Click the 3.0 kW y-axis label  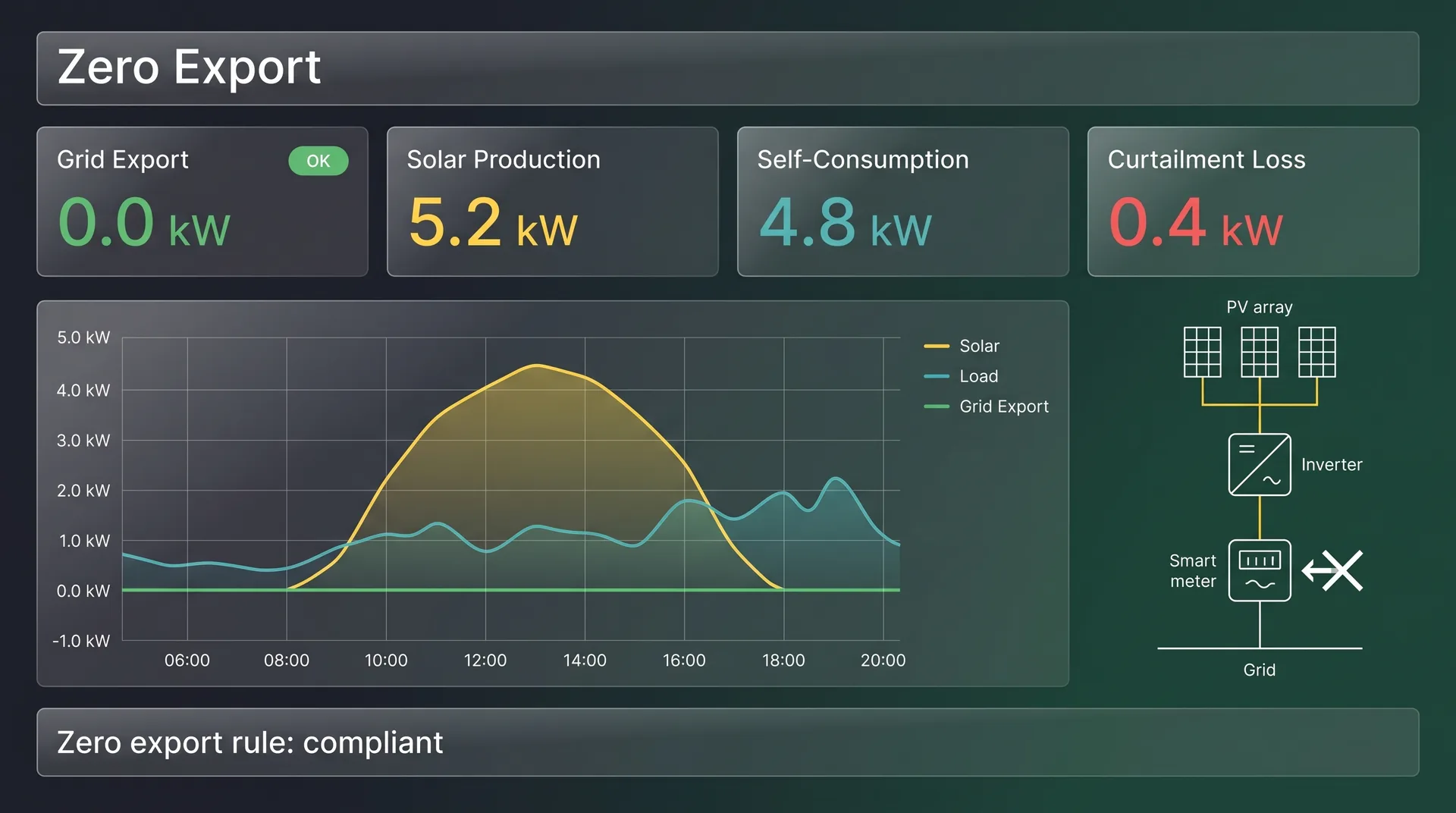83,441
